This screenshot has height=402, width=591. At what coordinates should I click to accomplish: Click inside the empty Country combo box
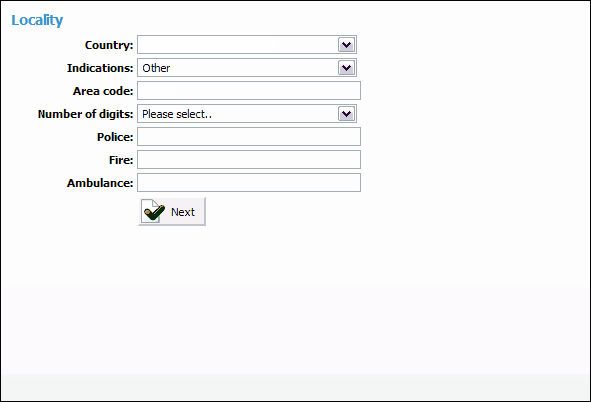pyautogui.click(x=247, y=45)
